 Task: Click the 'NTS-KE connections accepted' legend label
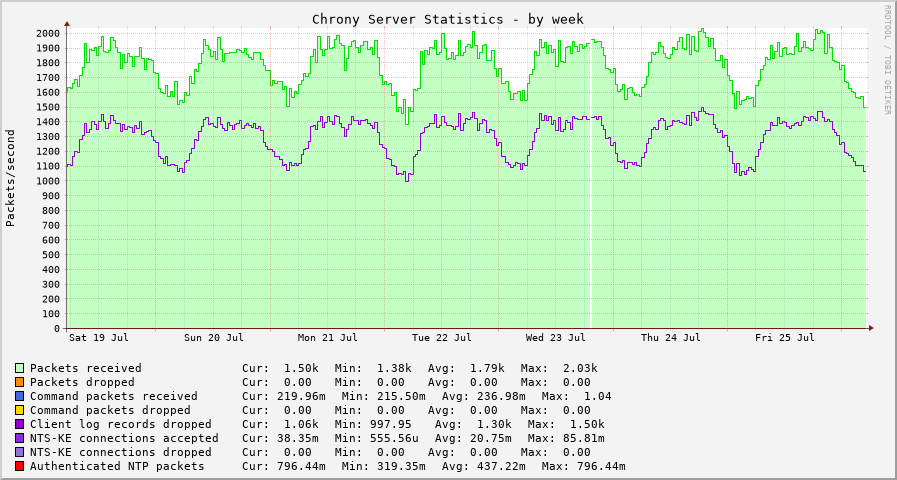tap(124, 438)
